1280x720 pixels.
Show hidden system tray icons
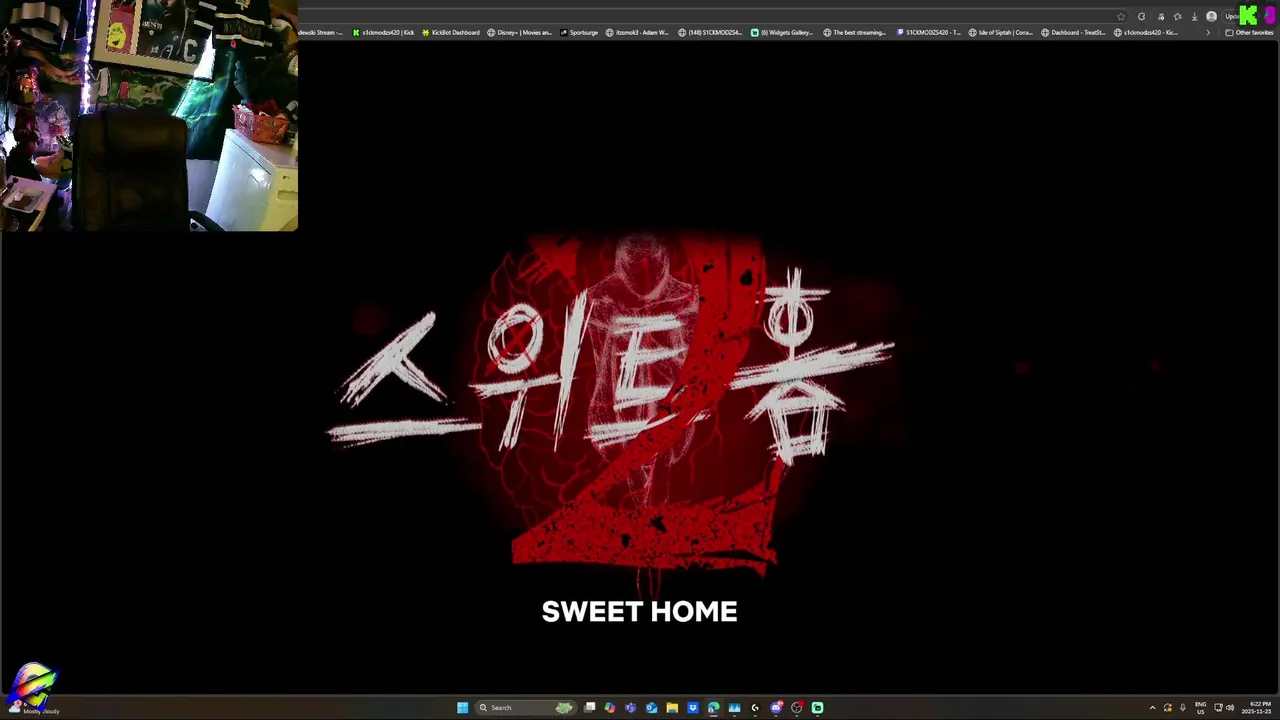(x=1152, y=708)
